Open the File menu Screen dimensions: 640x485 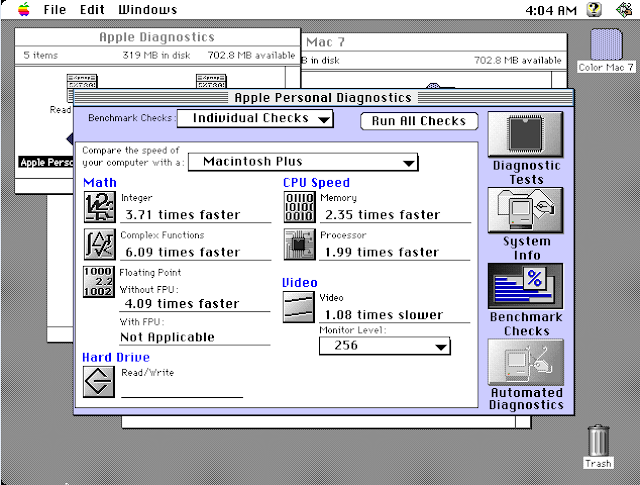pos(55,9)
